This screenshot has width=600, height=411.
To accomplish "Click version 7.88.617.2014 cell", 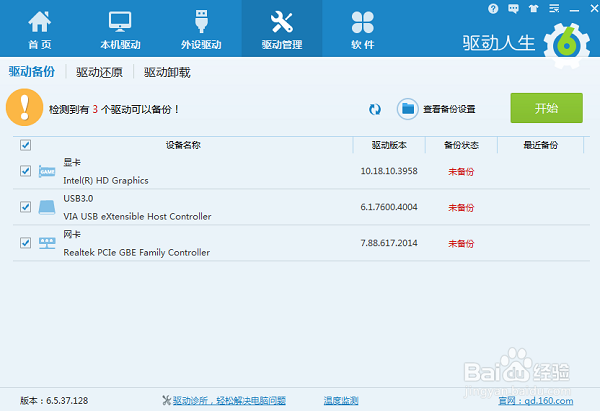I will click(x=389, y=243).
